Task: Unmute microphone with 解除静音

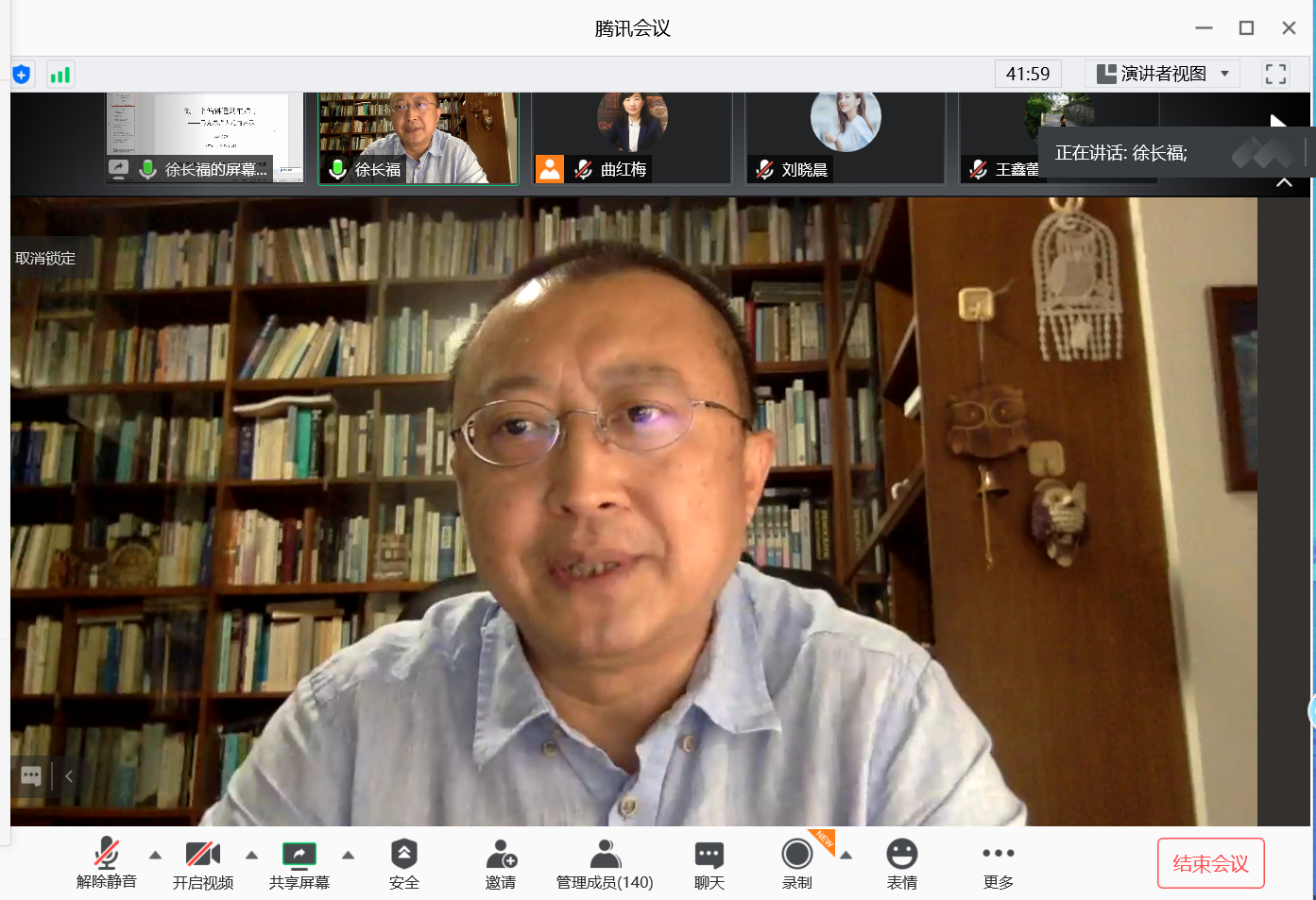Action: click(x=107, y=863)
